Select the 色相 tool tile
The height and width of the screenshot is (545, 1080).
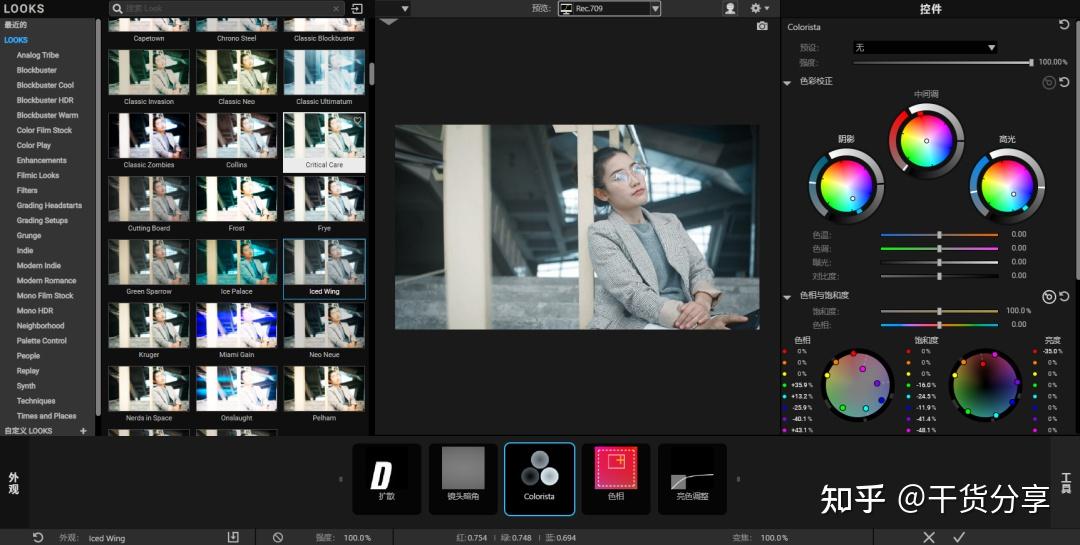tap(616, 478)
